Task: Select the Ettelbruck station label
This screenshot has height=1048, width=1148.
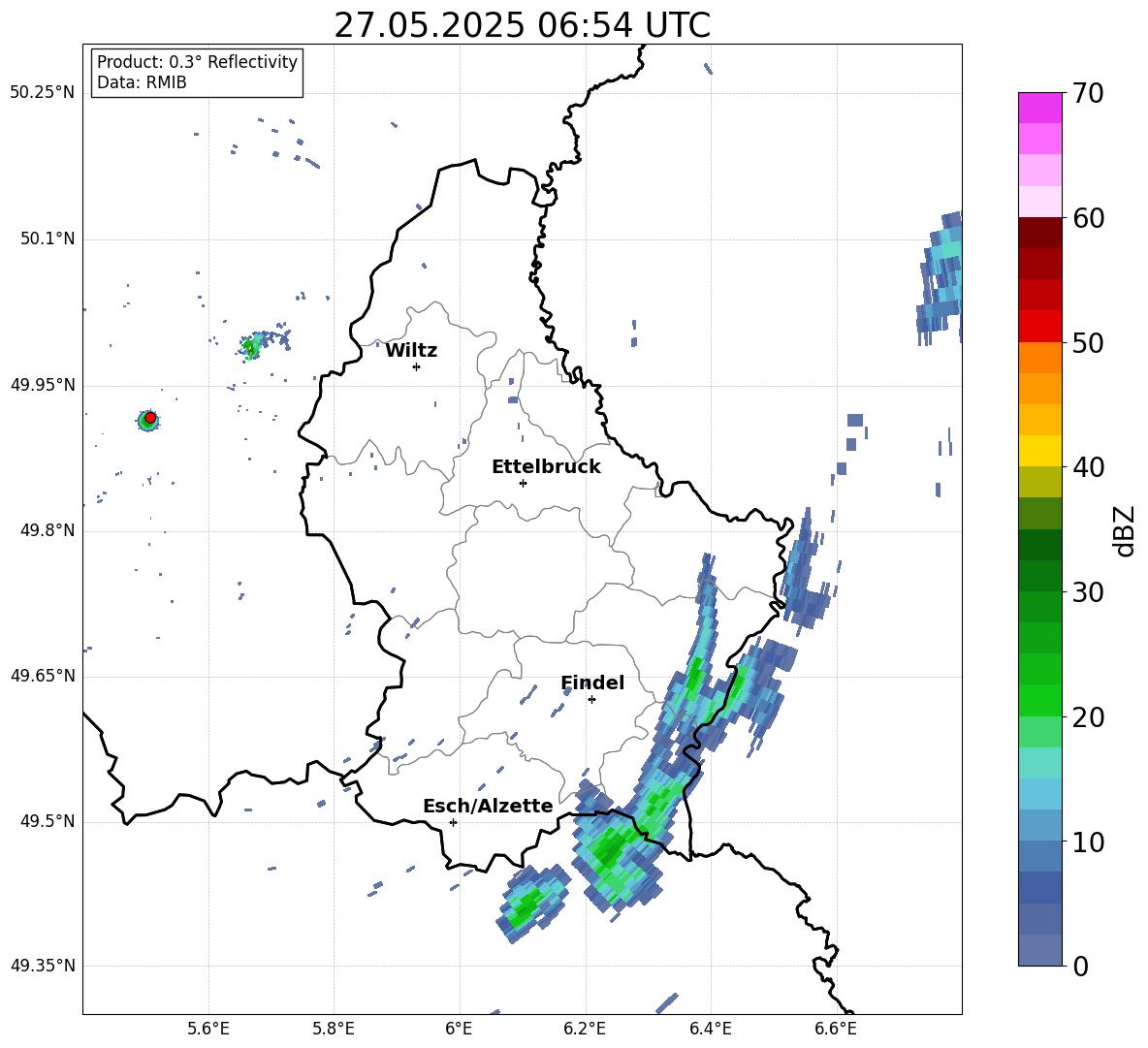Action: tap(546, 467)
